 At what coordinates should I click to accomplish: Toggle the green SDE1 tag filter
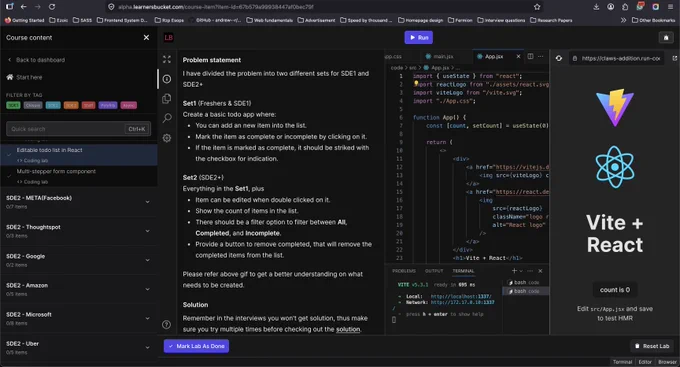[13, 105]
